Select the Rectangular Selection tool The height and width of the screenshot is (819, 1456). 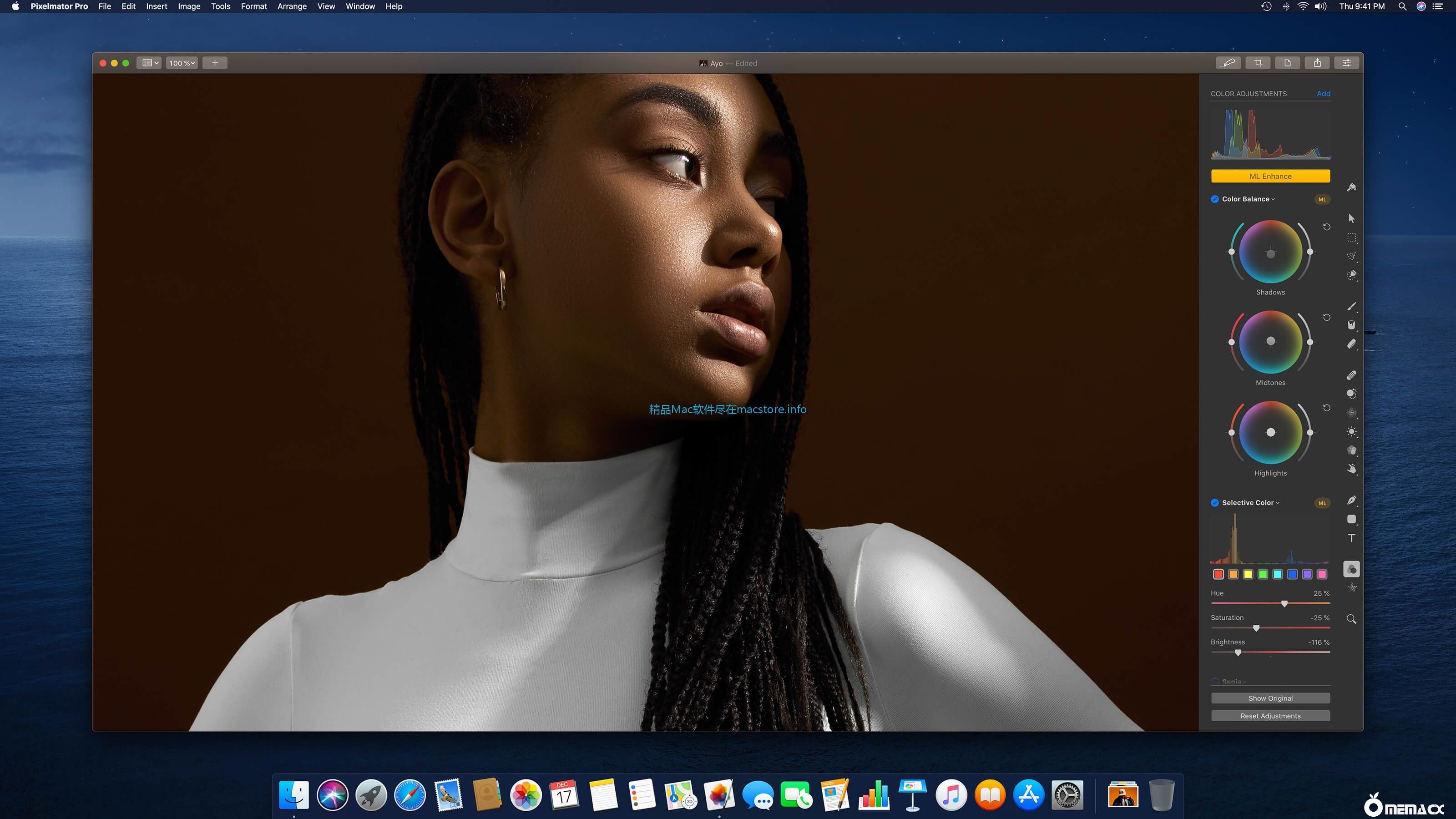[1351, 238]
